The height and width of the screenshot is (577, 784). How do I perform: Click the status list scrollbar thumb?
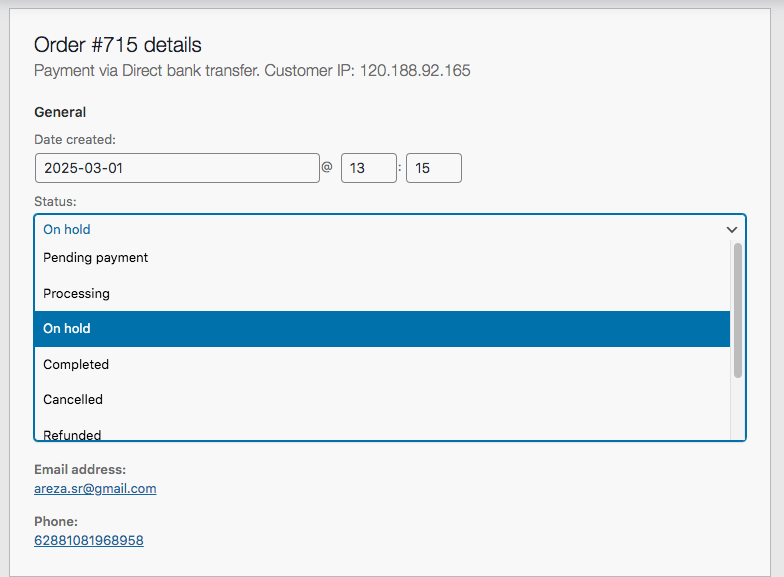[x=738, y=310]
